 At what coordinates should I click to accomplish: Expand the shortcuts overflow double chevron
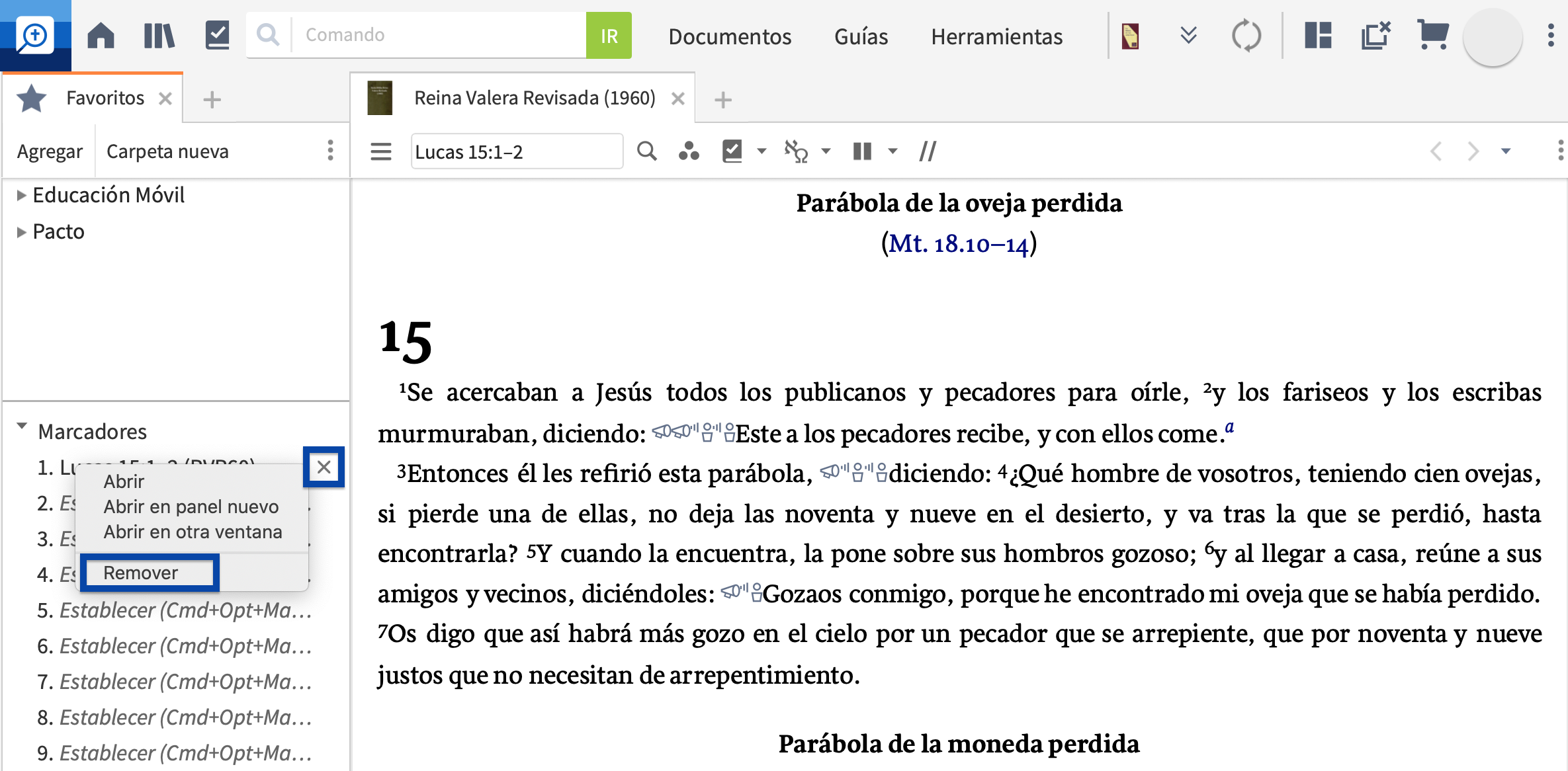point(1189,35)
